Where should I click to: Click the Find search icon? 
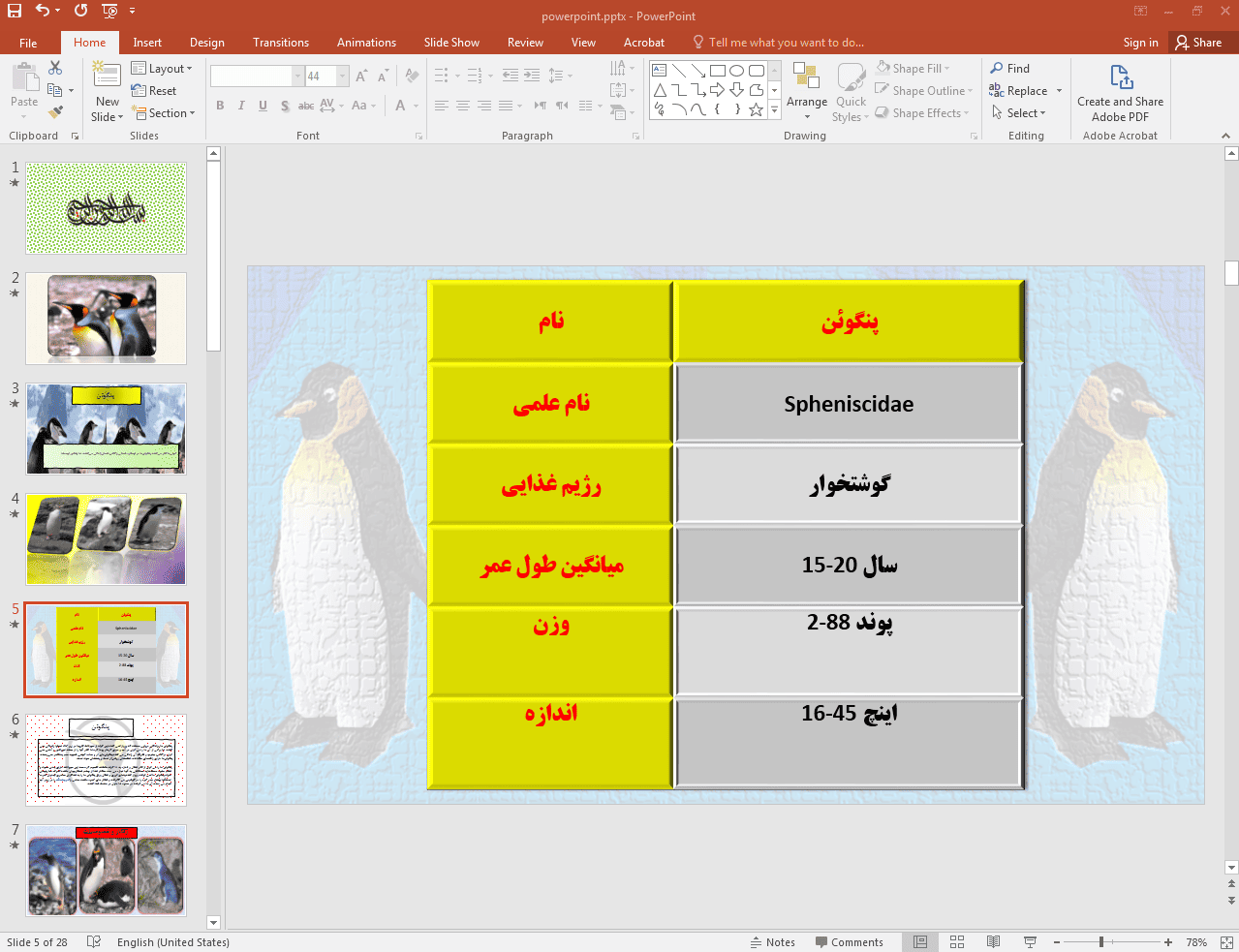(997, 69)
